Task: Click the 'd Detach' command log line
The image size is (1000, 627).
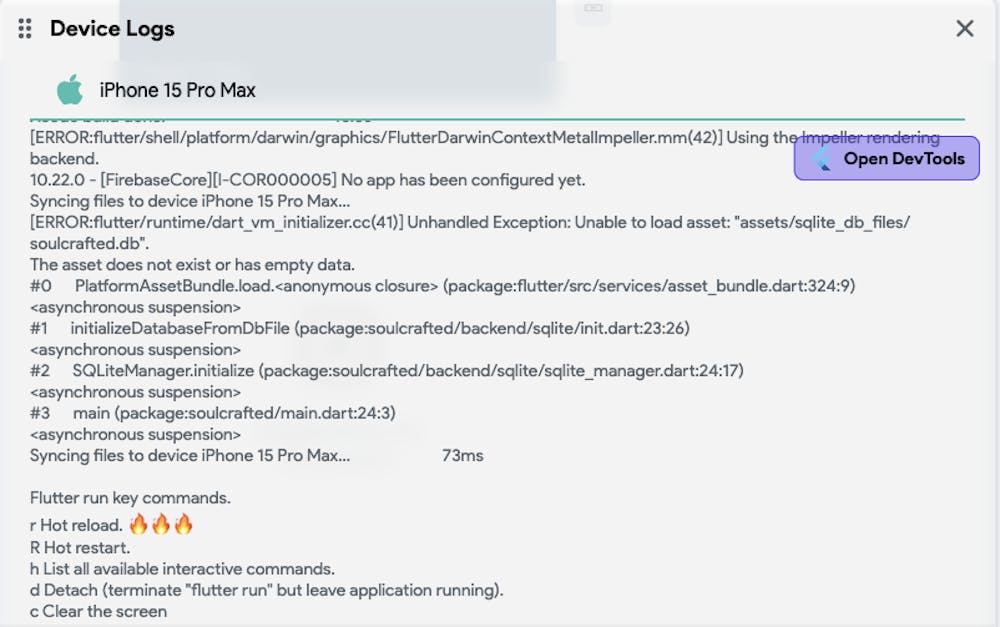Action: 267,590
